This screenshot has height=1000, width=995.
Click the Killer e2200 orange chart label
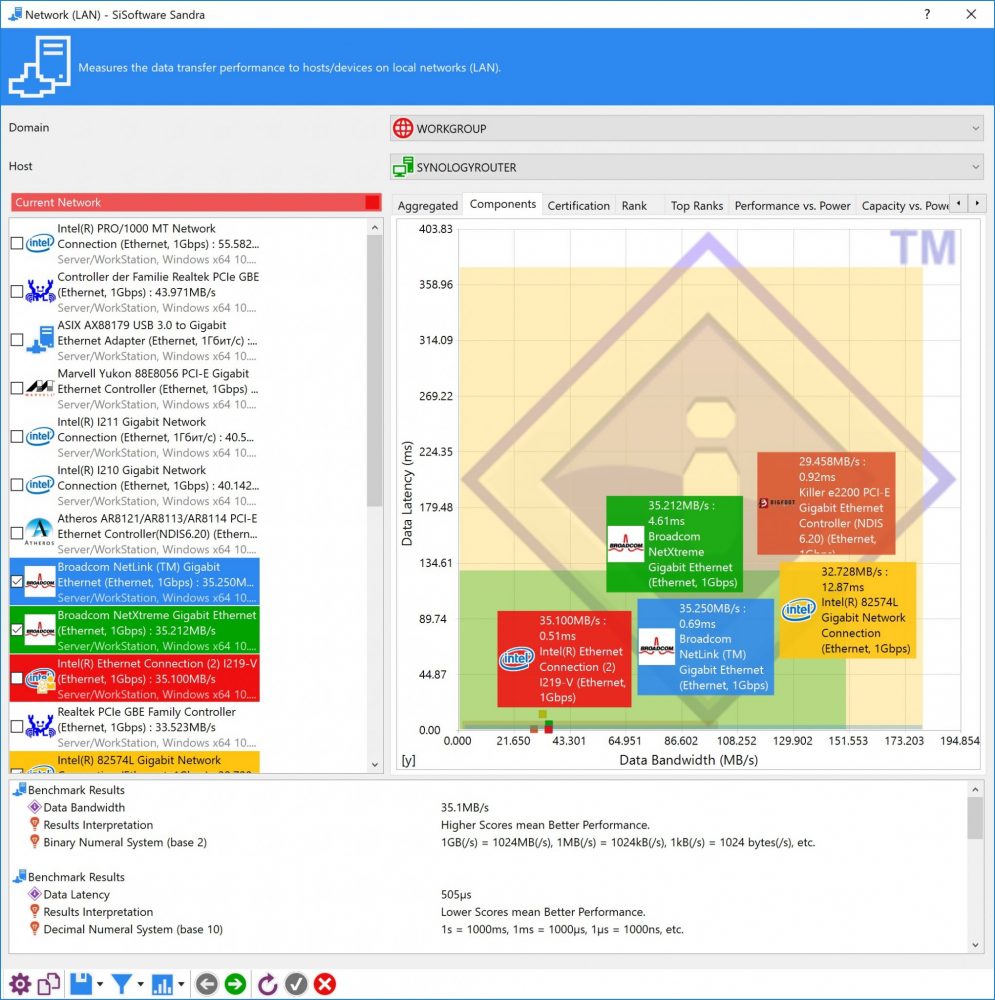pyautogui.click(x=827, y=503)
